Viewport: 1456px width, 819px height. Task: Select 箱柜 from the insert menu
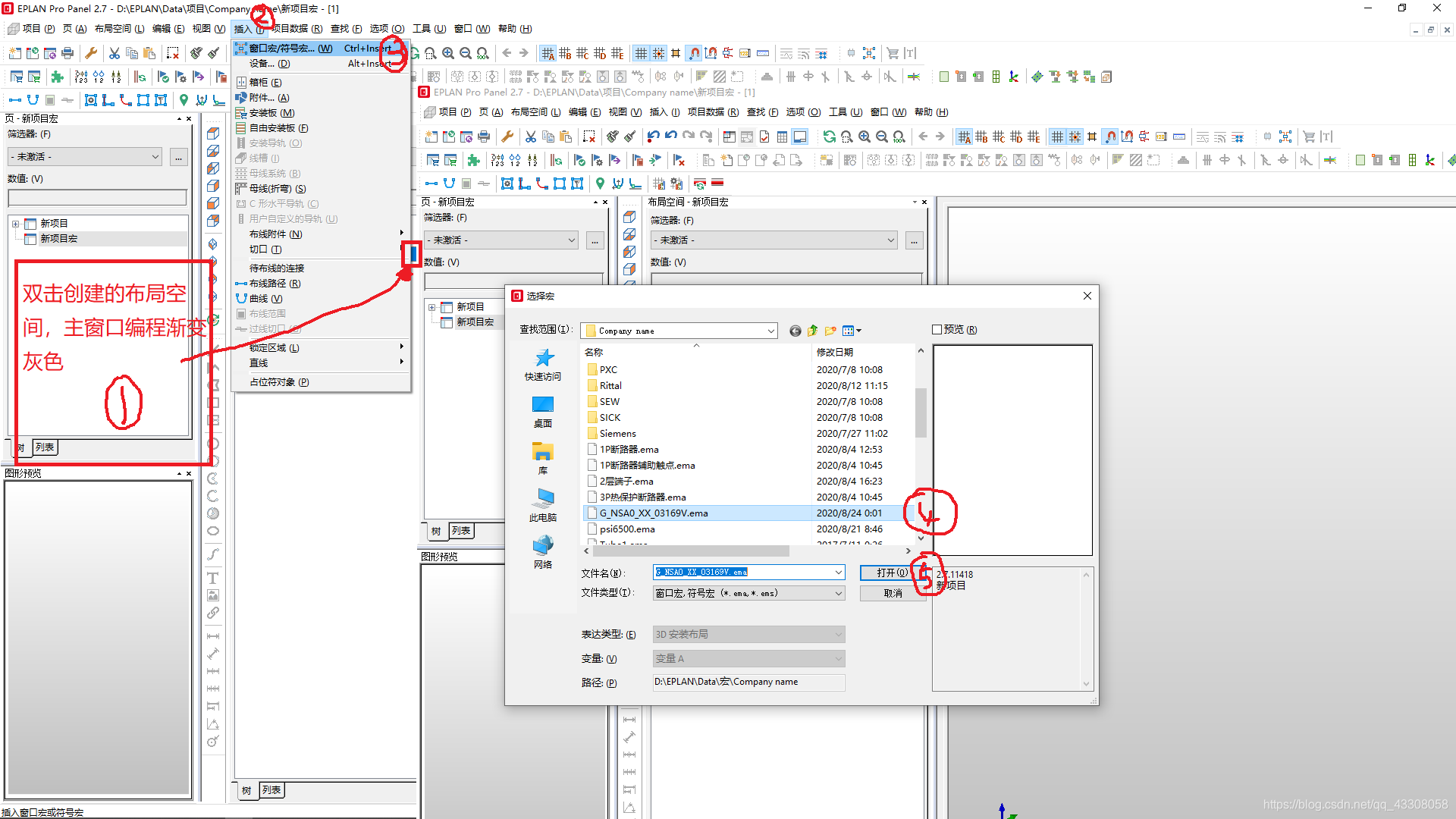click(265, 82)
